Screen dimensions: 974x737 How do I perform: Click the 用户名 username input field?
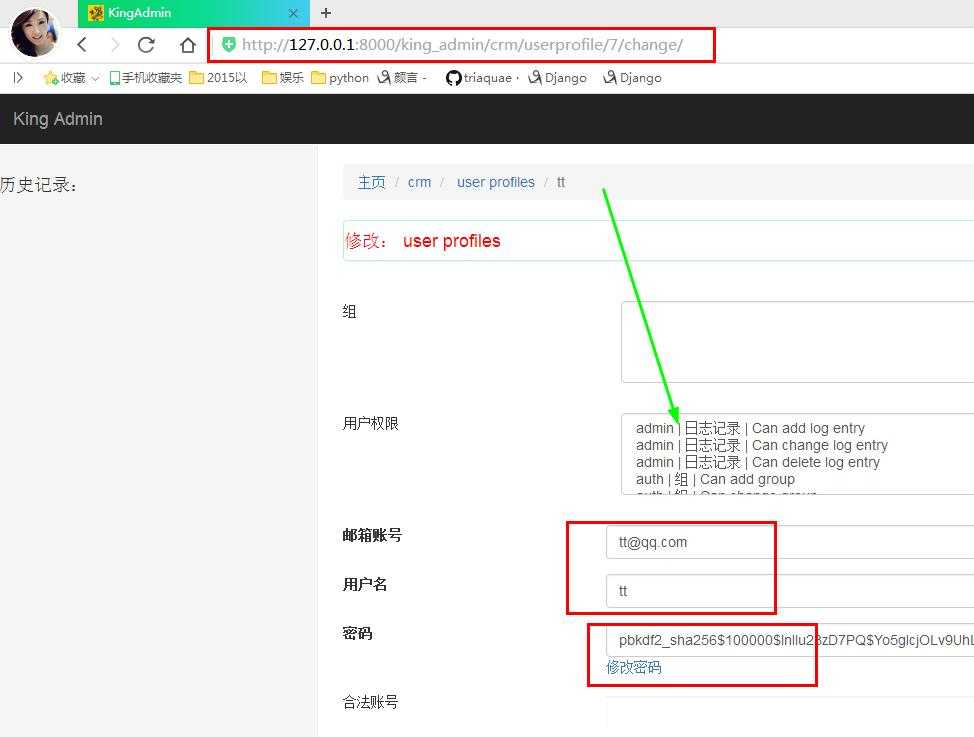[790, 591]
